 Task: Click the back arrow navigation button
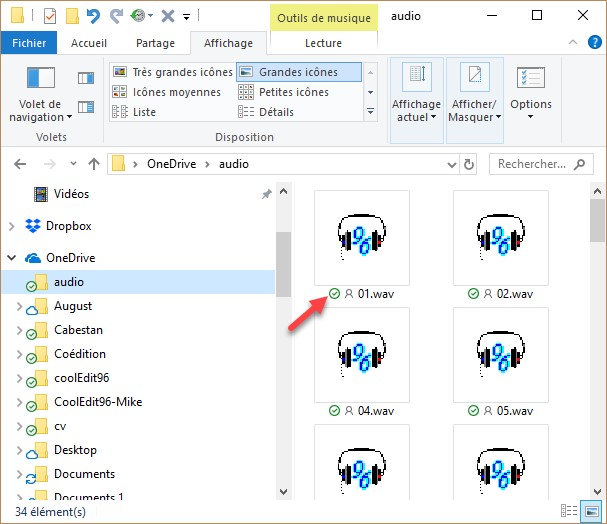(21, 163)
